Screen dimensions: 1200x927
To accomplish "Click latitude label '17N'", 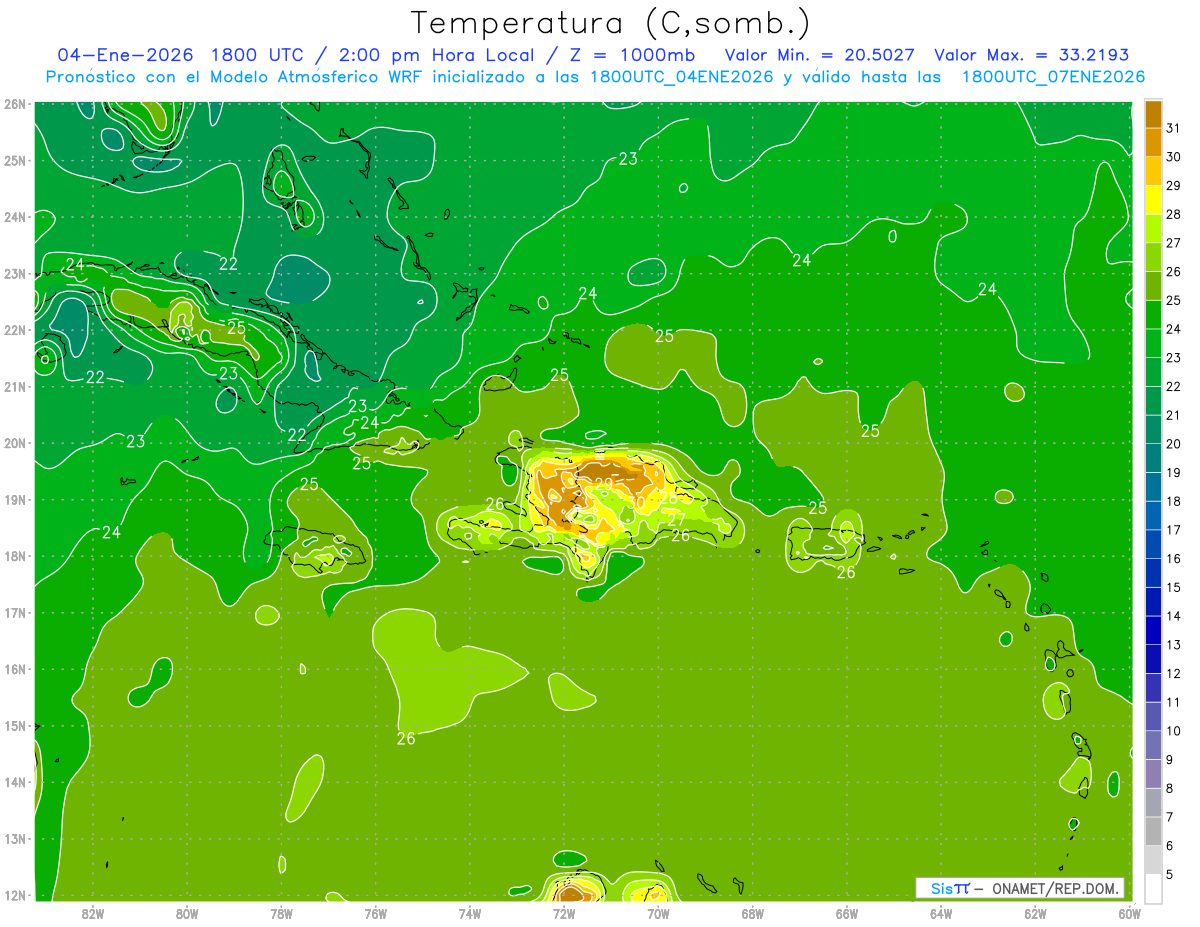I will pos(14,612).
